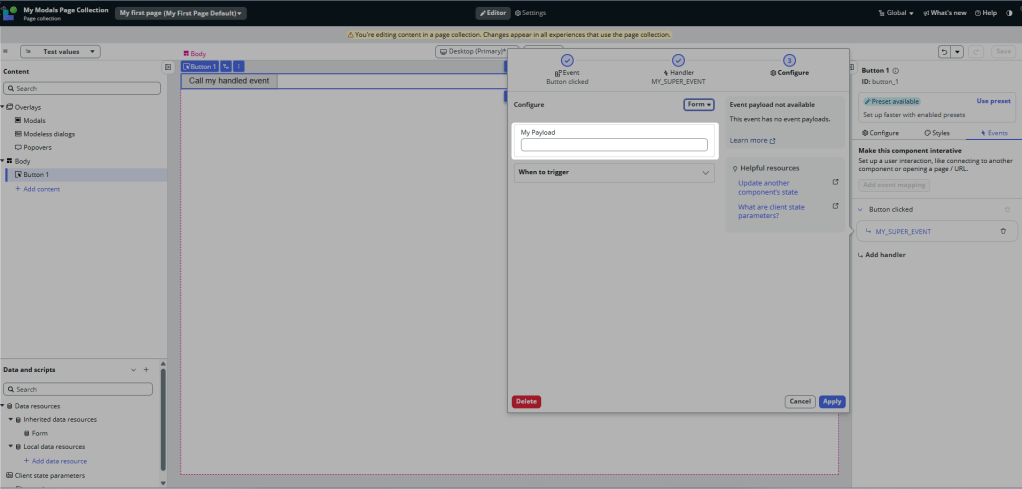Open external link icon for Update another component's state
1022x489 pixels.
coord(836,183)
